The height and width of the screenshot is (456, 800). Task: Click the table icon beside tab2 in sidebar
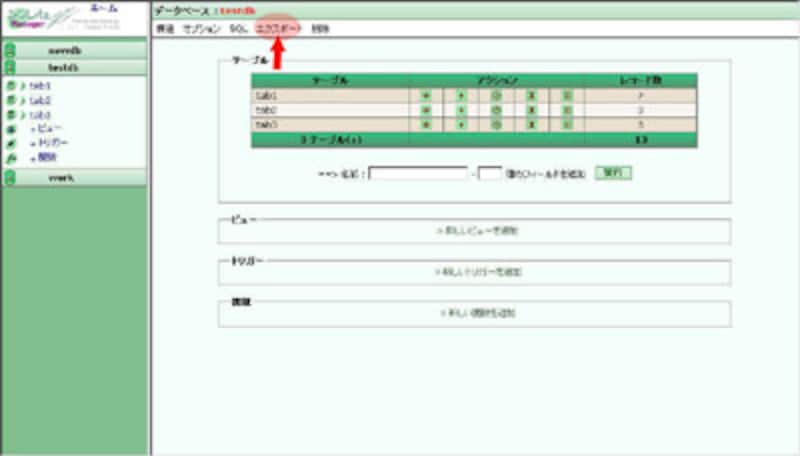tap(11, 100)
